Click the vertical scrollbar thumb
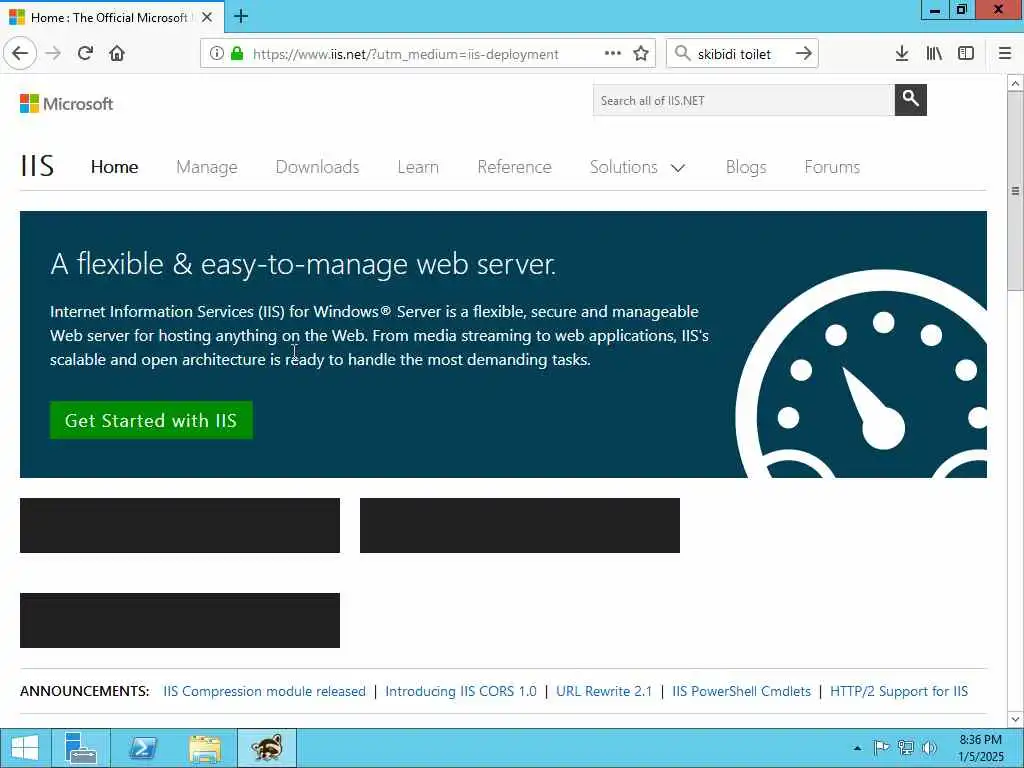This screenshot has height=768, width=1024. 1015,191
